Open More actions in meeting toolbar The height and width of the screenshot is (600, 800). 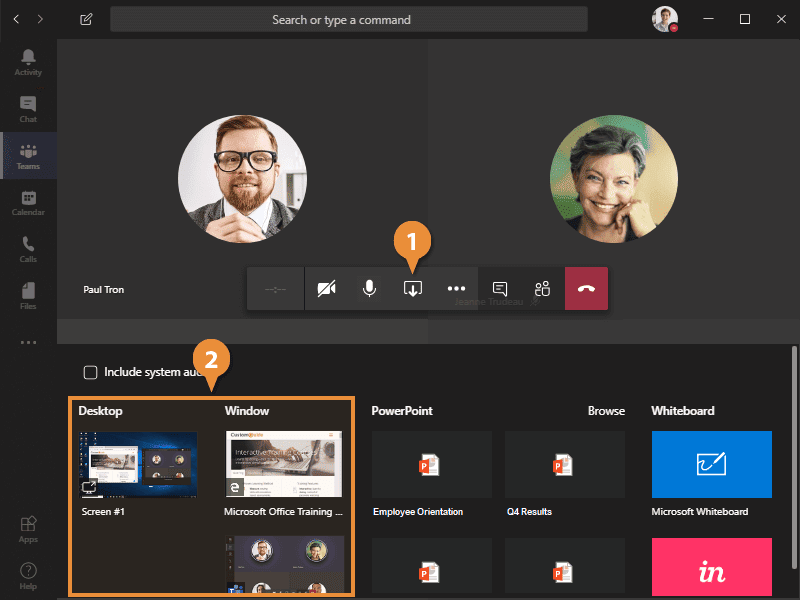(x=456, y=289)
